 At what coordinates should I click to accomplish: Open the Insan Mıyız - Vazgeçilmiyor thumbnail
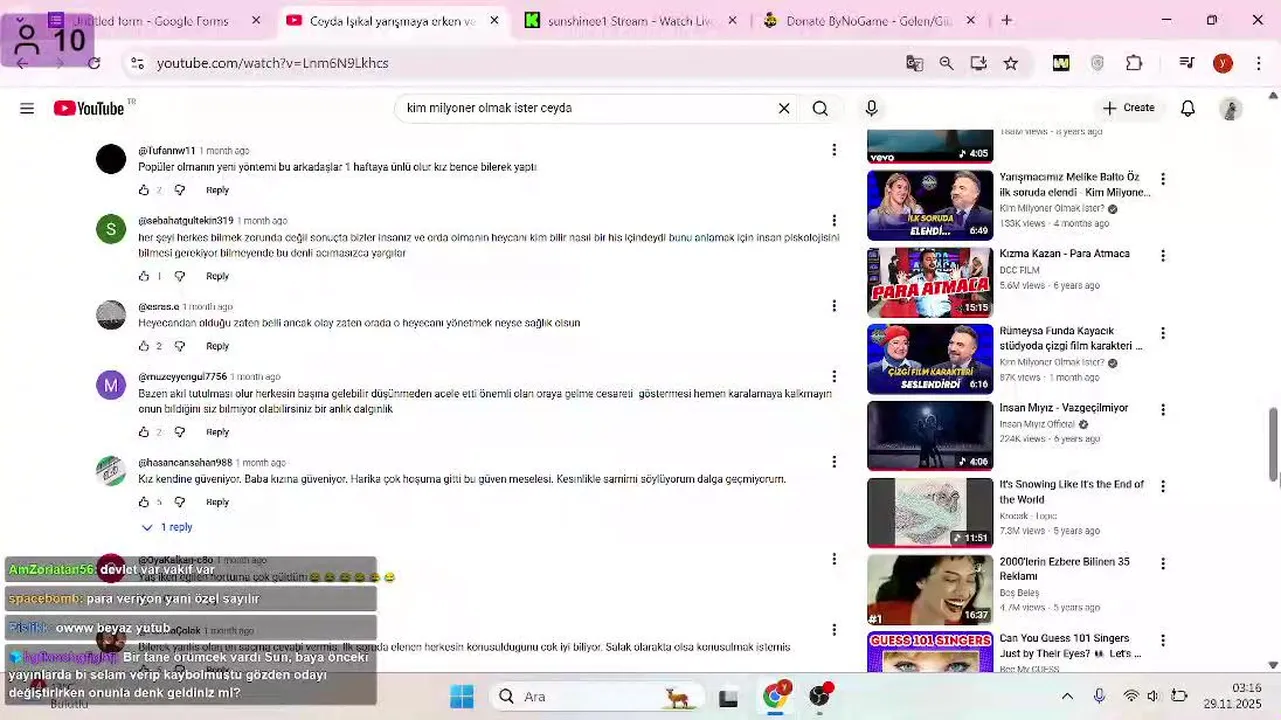coord(930,436)
